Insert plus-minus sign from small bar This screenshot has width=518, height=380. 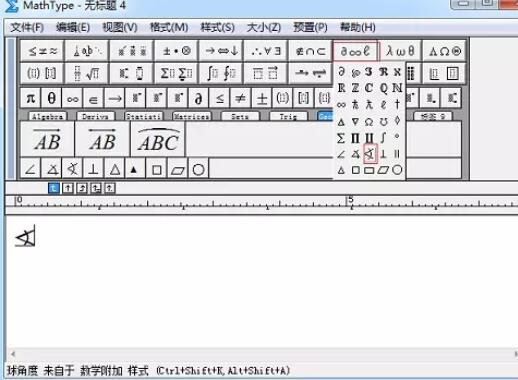pyautogui.click(x=262, y=98)
